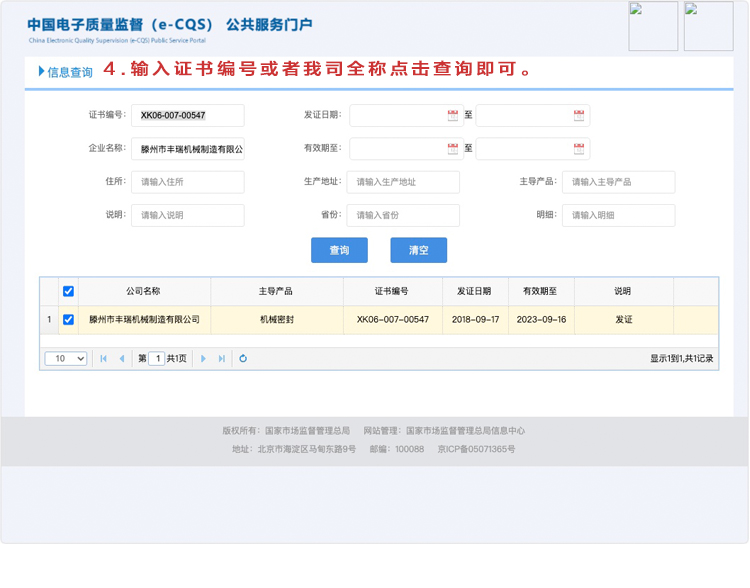Click the 查询 search button
The width and height of the screenshot is (750, 588).
pyautogui.click(x=339, y=250)
